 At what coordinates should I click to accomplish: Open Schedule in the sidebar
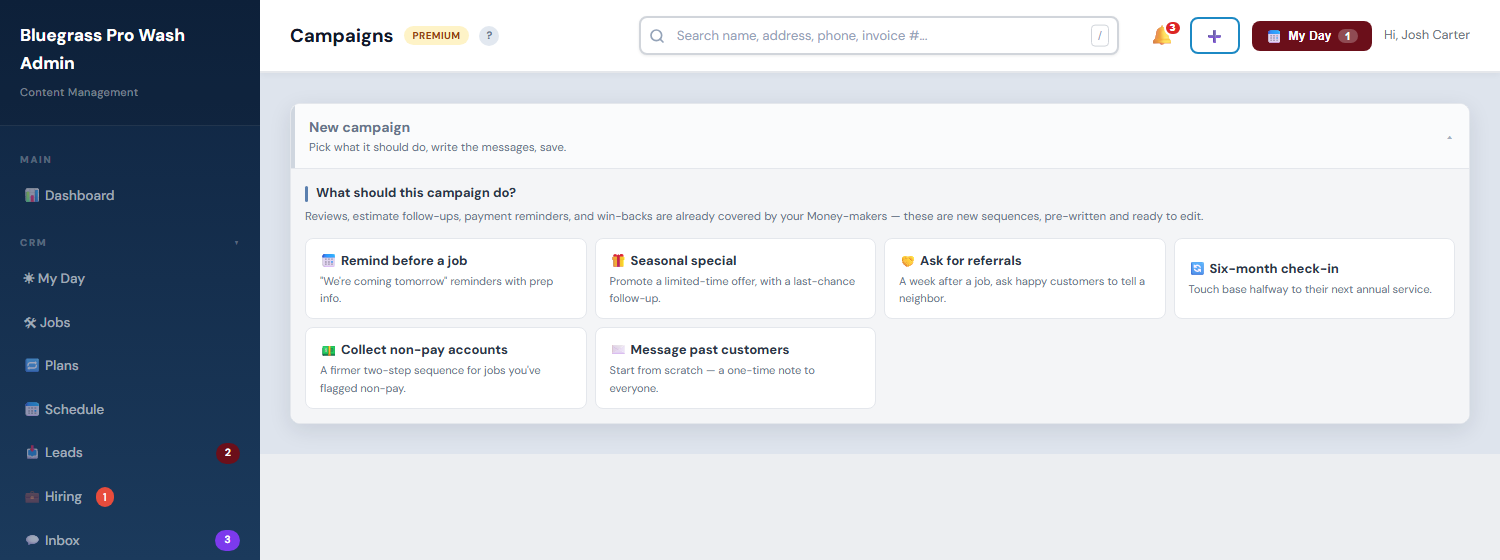pos(130,409)
